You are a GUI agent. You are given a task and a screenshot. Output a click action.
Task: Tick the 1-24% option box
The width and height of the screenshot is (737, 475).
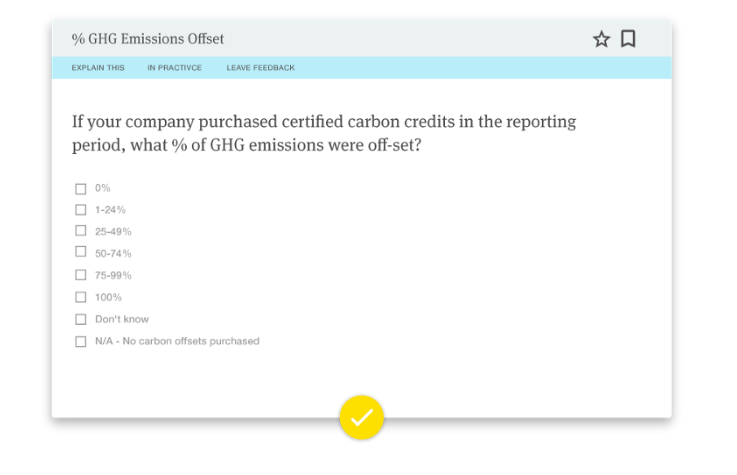[81, 210]
